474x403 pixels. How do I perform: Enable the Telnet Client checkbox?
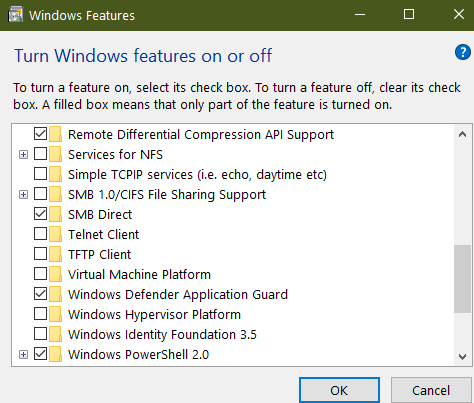(40, 234)
